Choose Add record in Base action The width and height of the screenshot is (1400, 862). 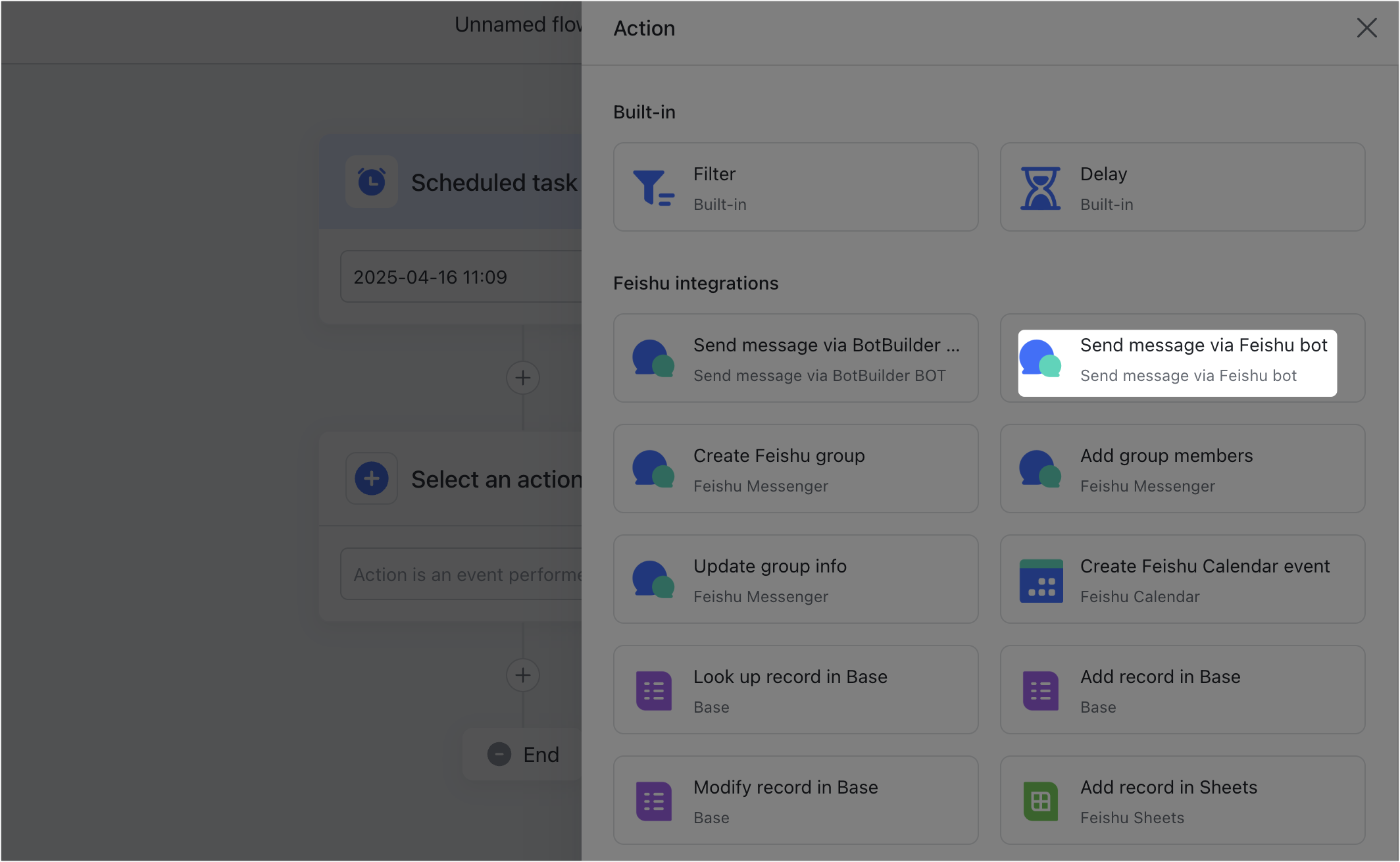coord(1182,690)
